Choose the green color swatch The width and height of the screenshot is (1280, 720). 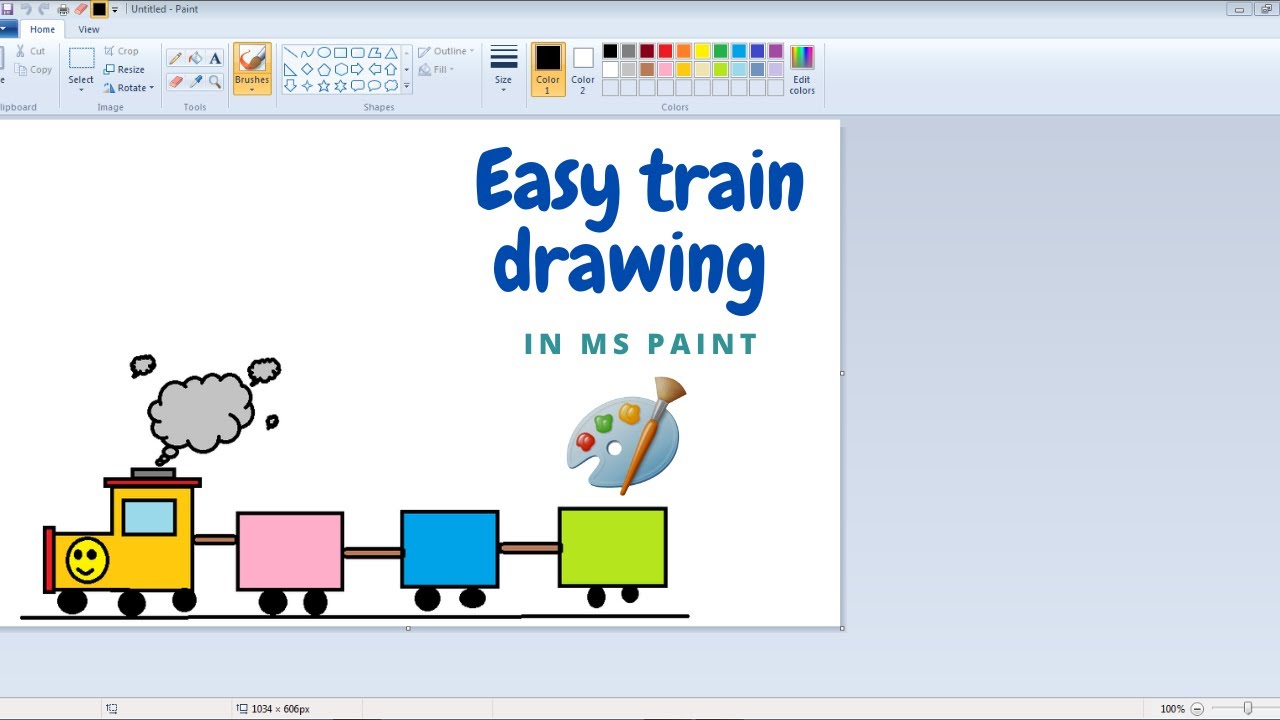point(720,51)
